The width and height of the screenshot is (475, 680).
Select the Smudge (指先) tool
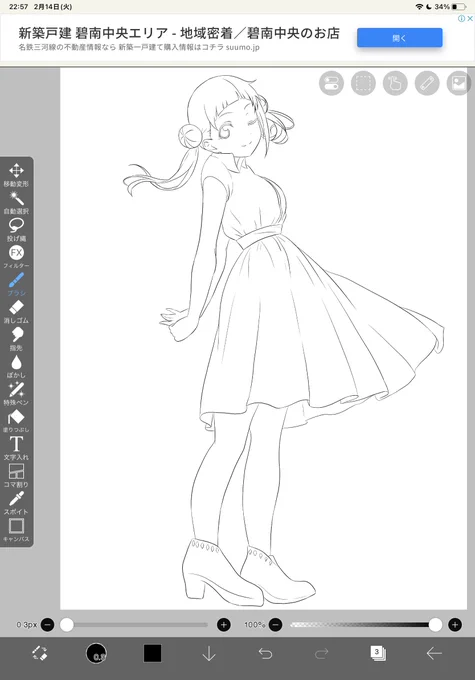click(x=16, y=339)
